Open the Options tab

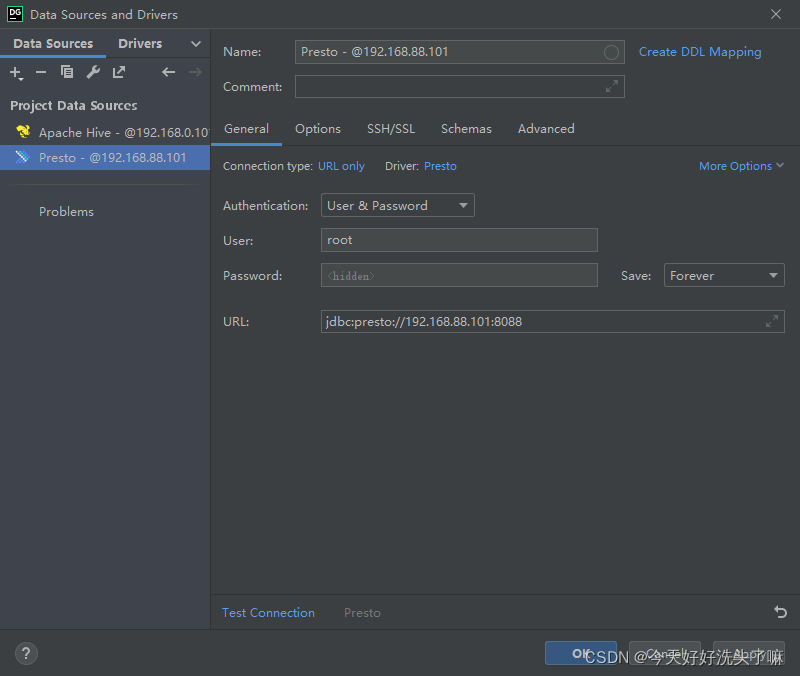click(x=318, y=129)
